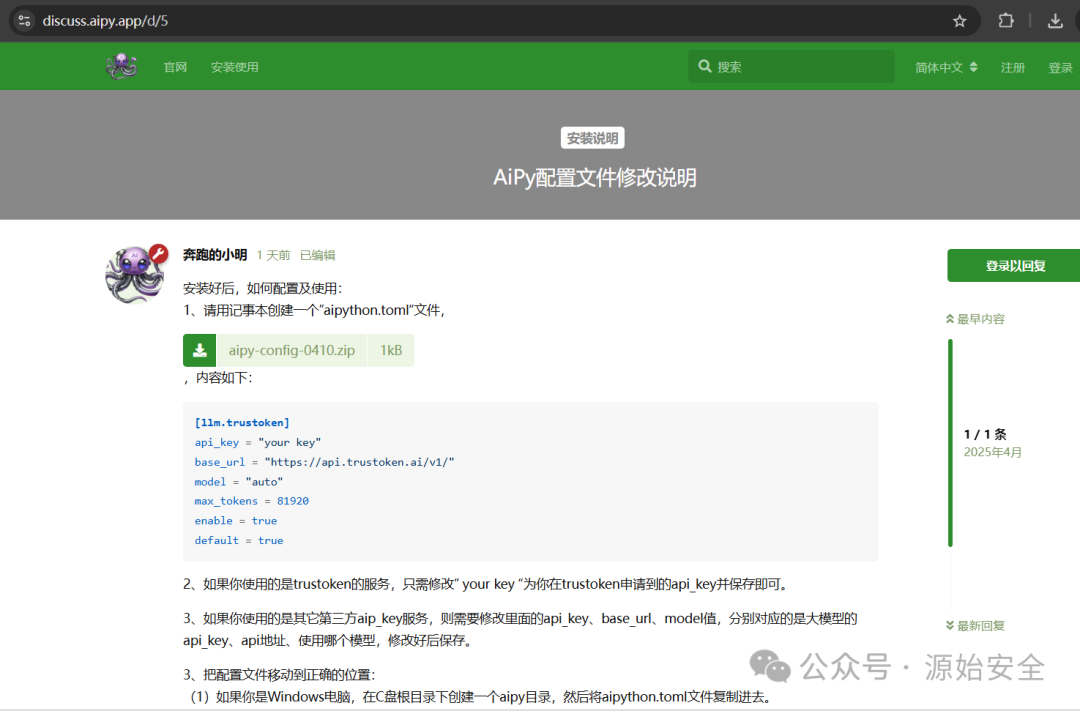Click the 登录以回复 button
This screenshot has height=711, width=1080.
(x=1014, y=265)
